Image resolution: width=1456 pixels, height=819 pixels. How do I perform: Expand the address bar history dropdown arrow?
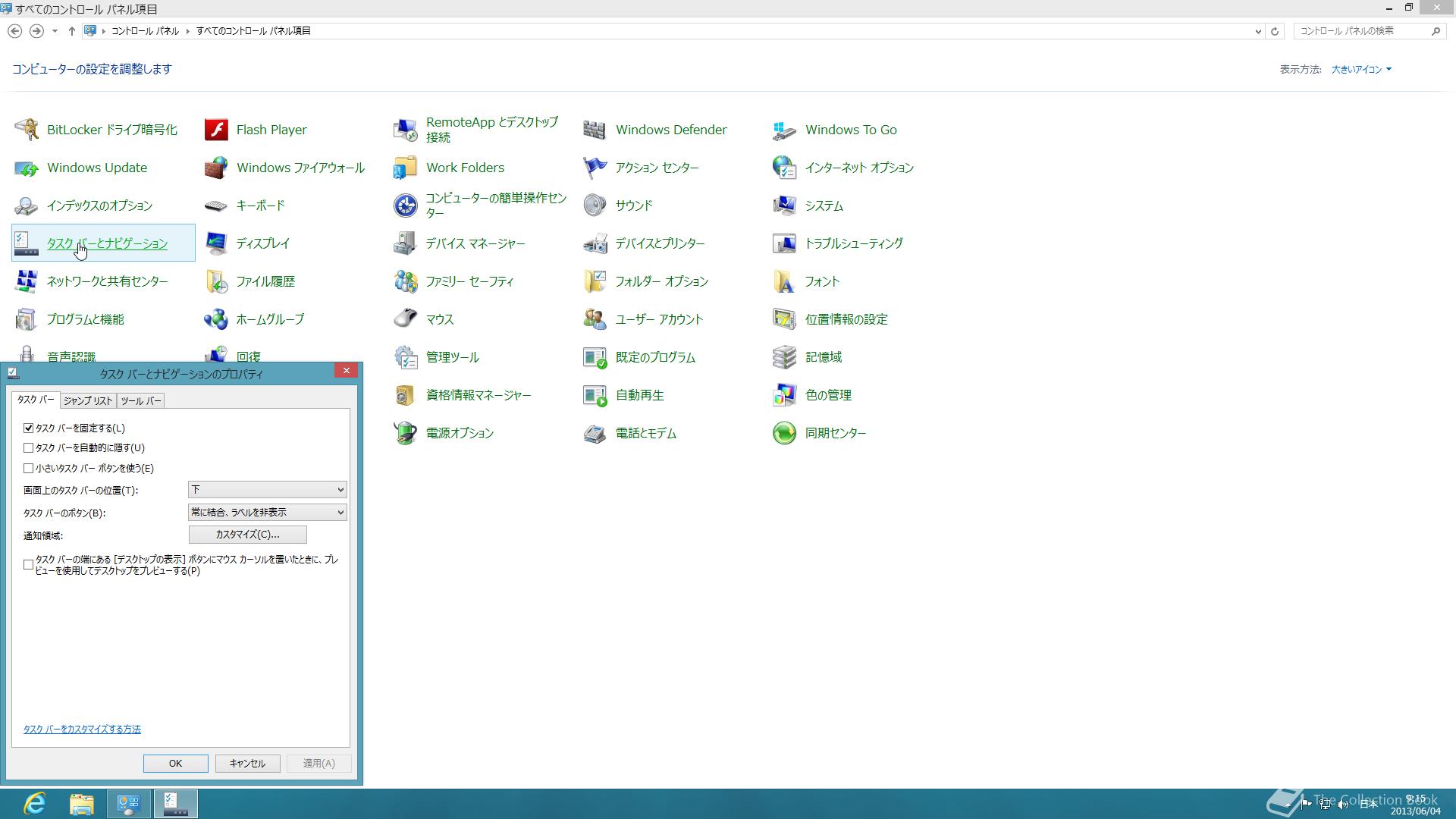(1258, 31)
